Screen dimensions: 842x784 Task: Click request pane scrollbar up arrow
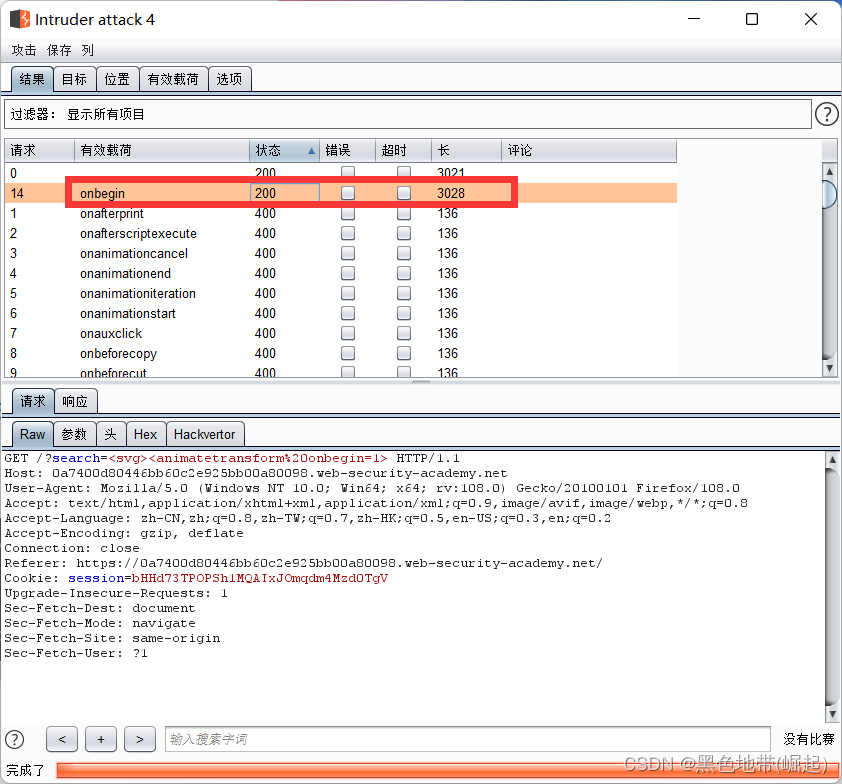832,460
